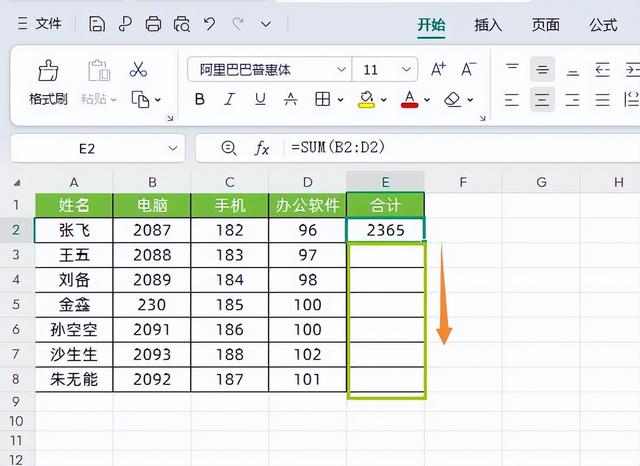Select column A header
Viewport: 640px width, 466px height.
coord(74,182)
